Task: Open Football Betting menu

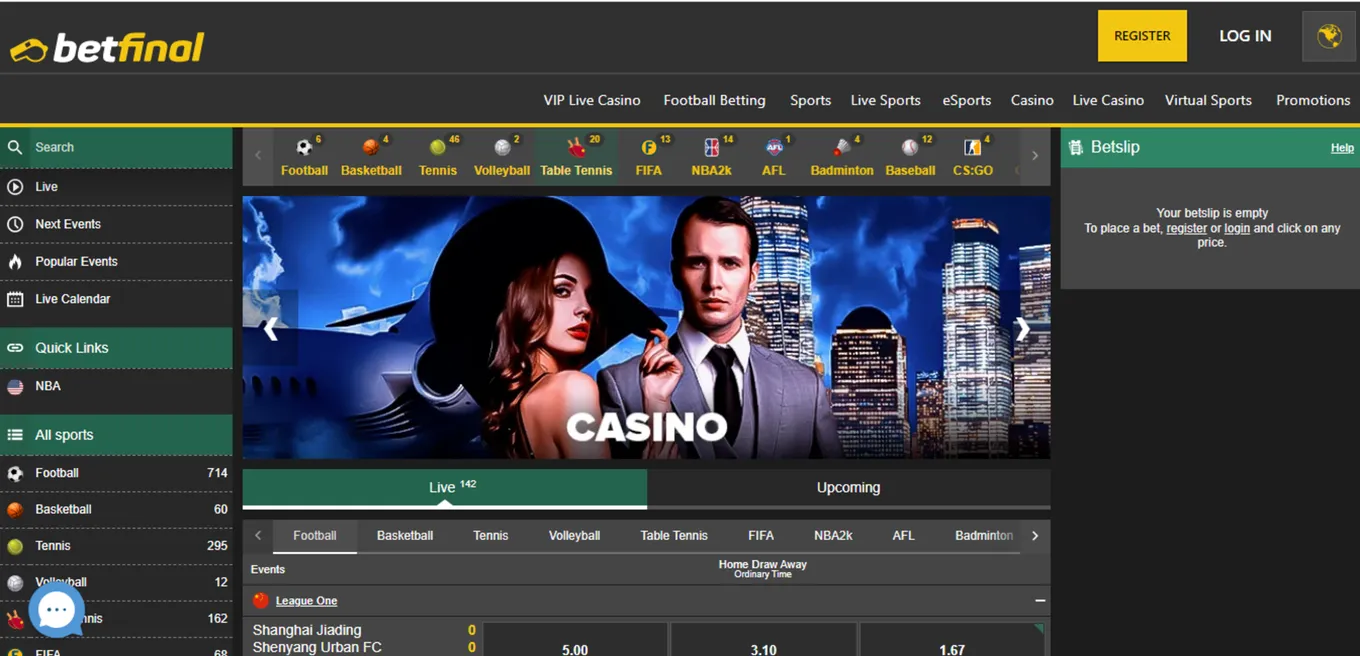Action: click(714, 100)
